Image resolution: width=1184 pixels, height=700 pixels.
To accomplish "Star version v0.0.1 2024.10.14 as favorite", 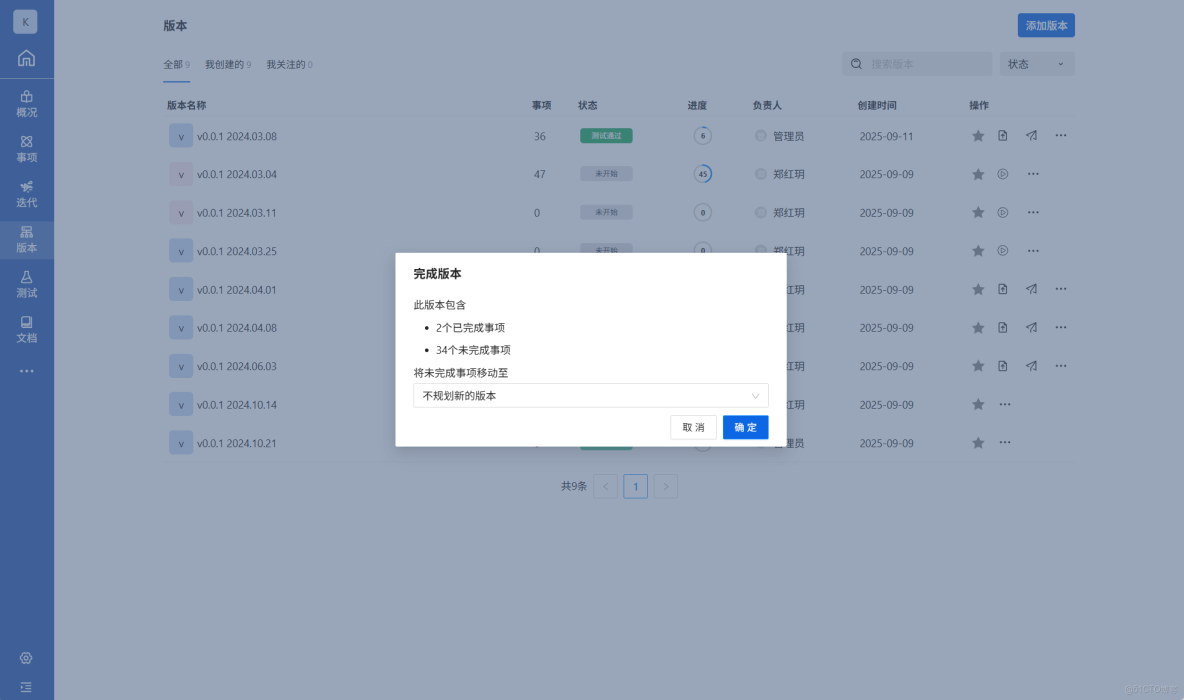I will point(977,404).
